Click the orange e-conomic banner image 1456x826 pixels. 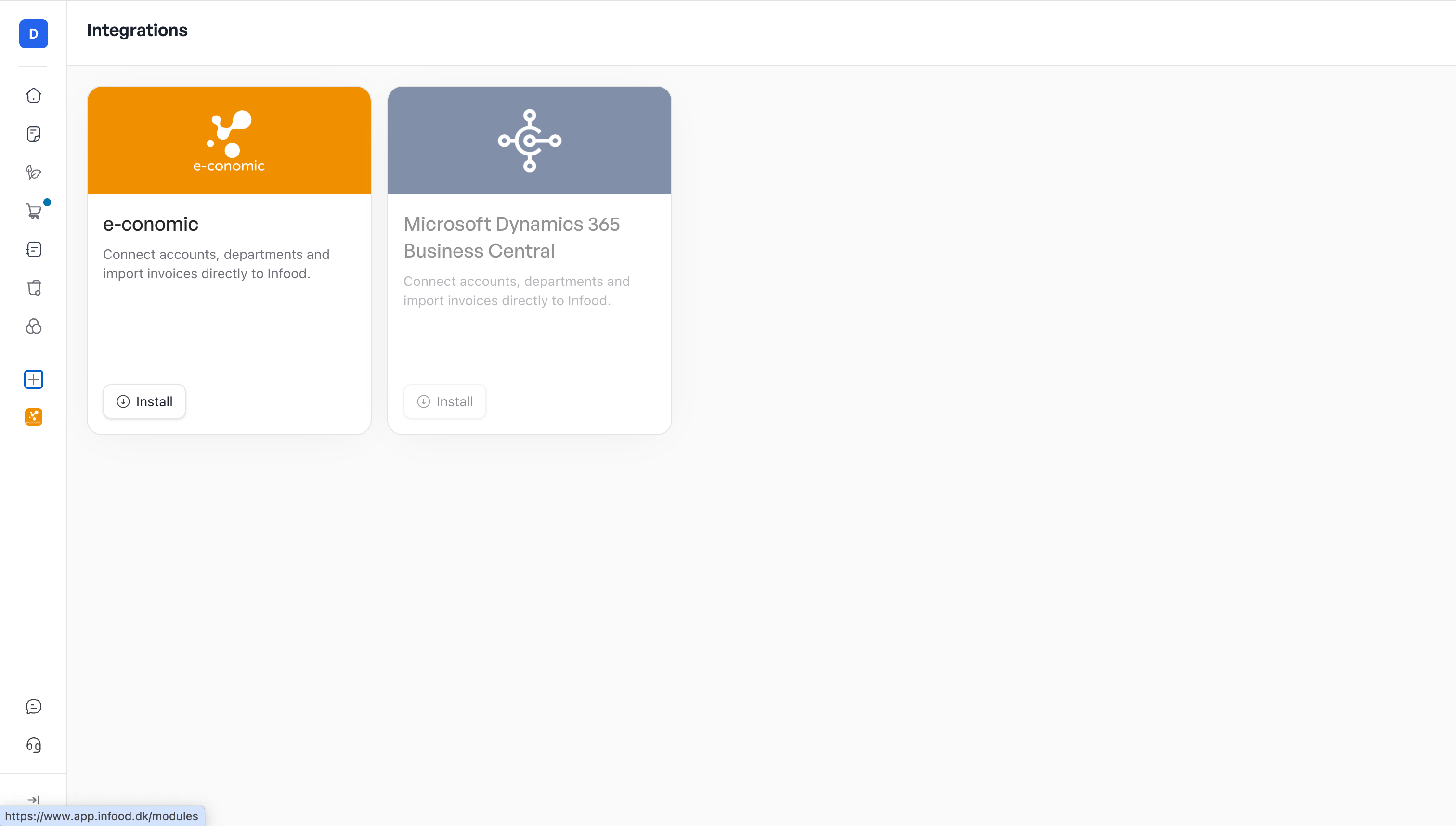pos(229,141)
